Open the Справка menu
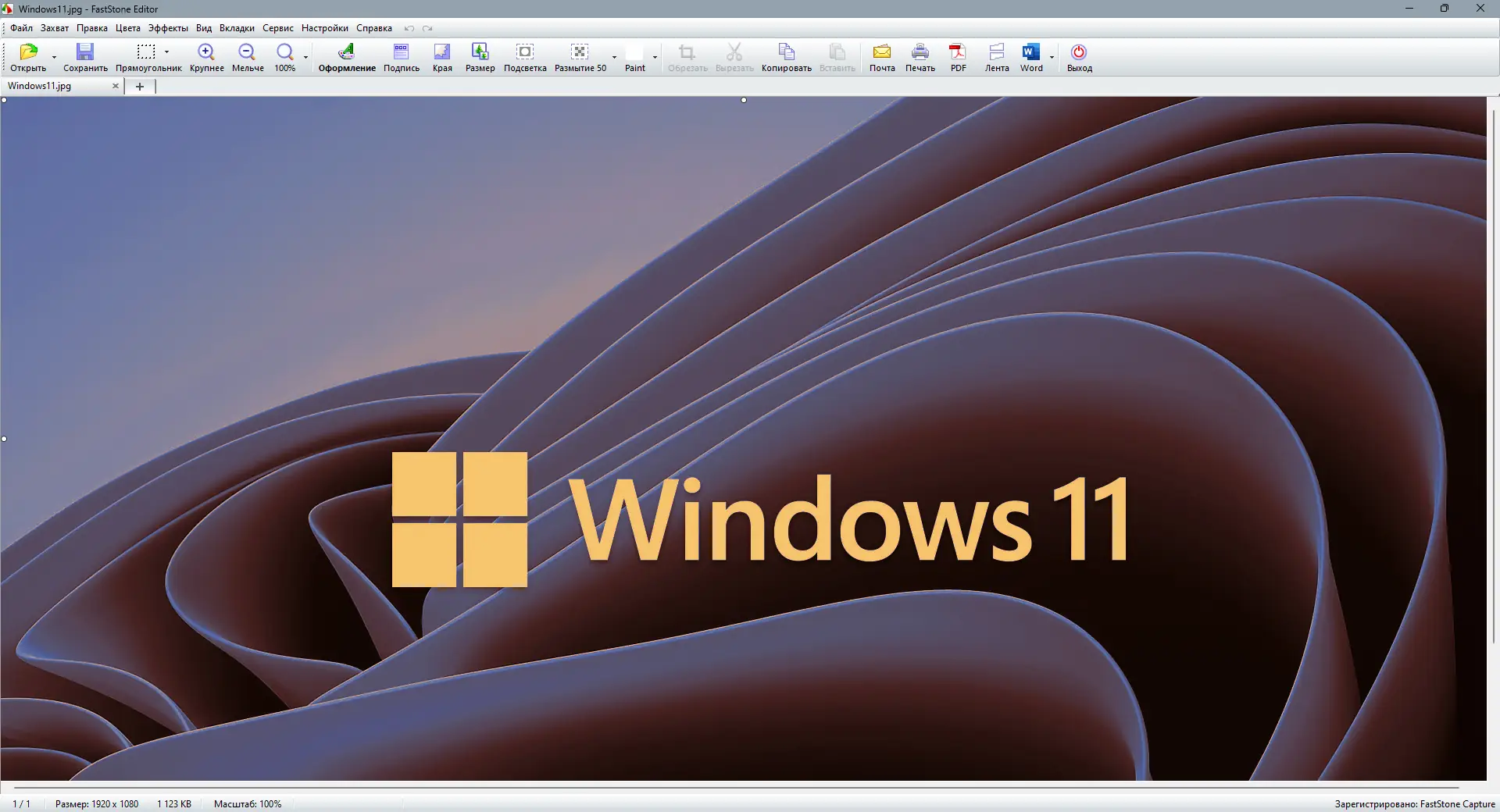This screenshot has height=812, width=1500. 374,28
